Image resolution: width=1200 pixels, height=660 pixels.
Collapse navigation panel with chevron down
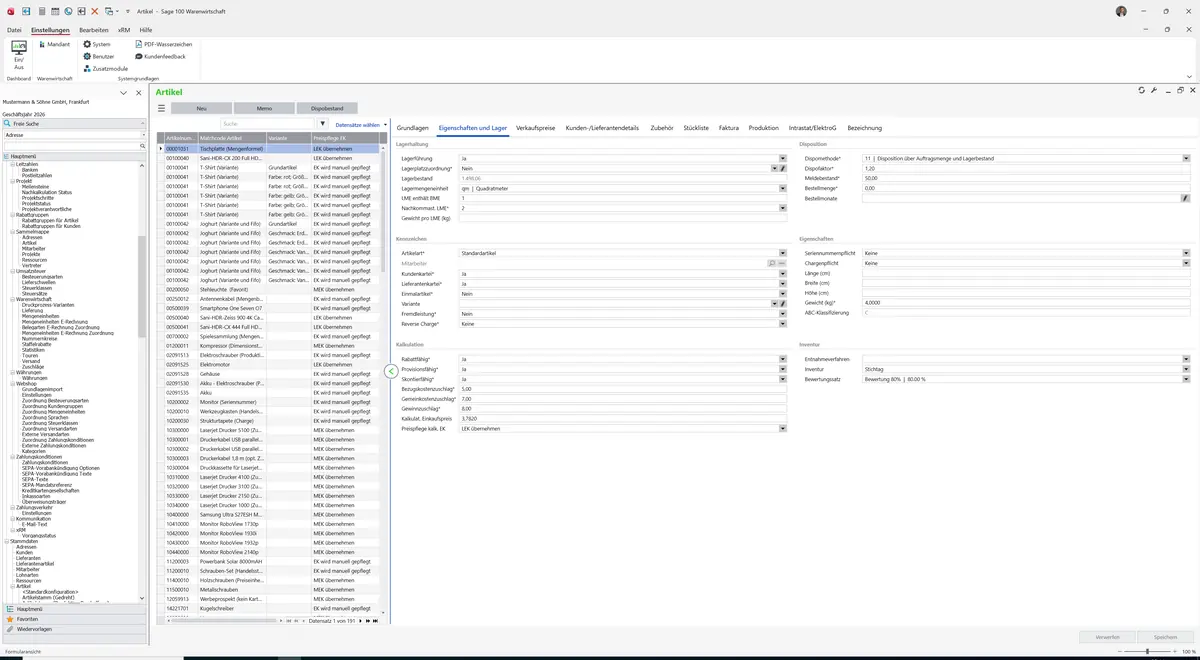tap(124, 92)
